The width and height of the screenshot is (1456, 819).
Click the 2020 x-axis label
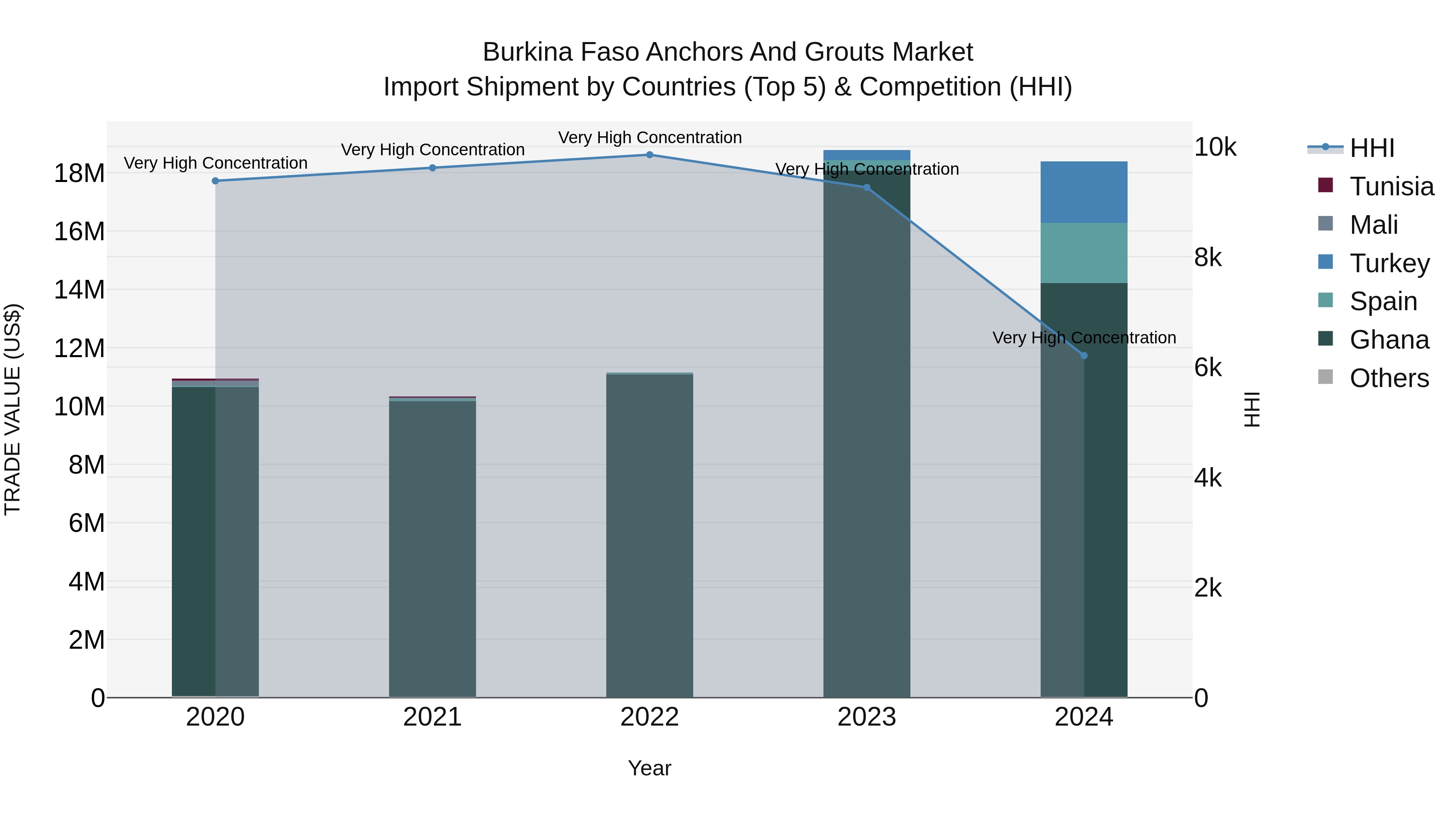point(215,717)
